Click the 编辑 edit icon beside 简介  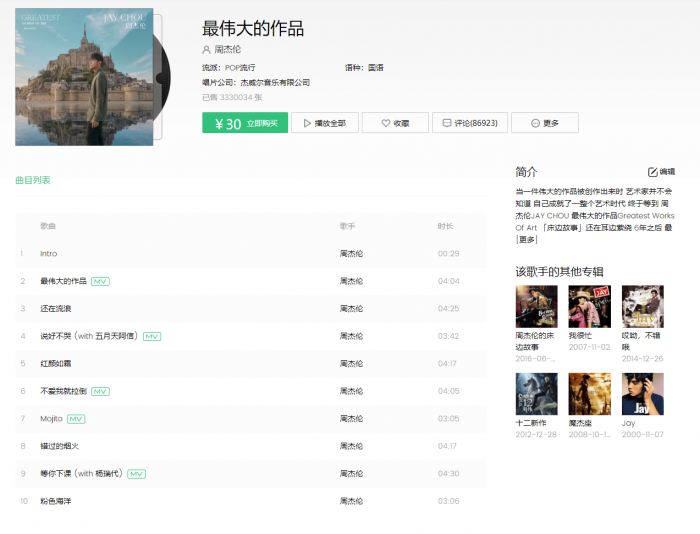click(x=661, y=172)
